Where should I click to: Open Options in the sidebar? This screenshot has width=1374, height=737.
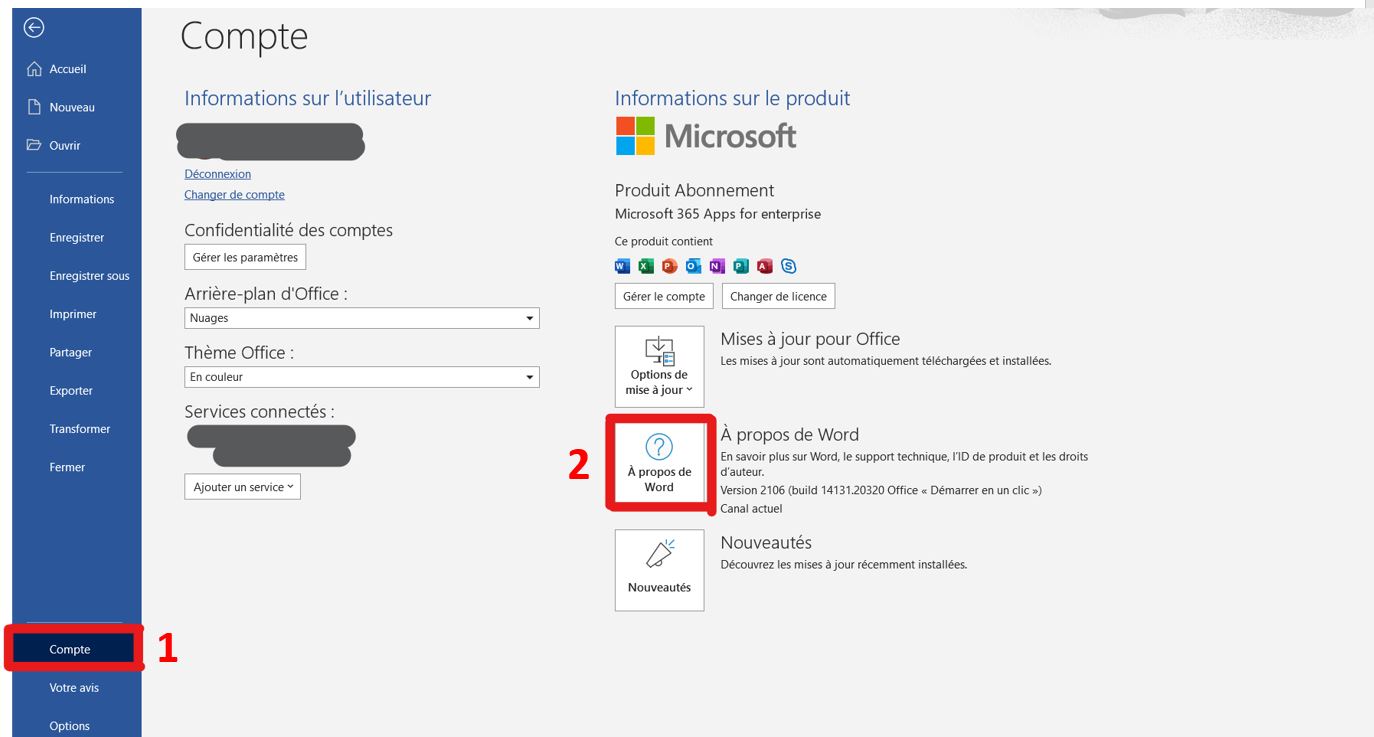[x=76, y=726]
